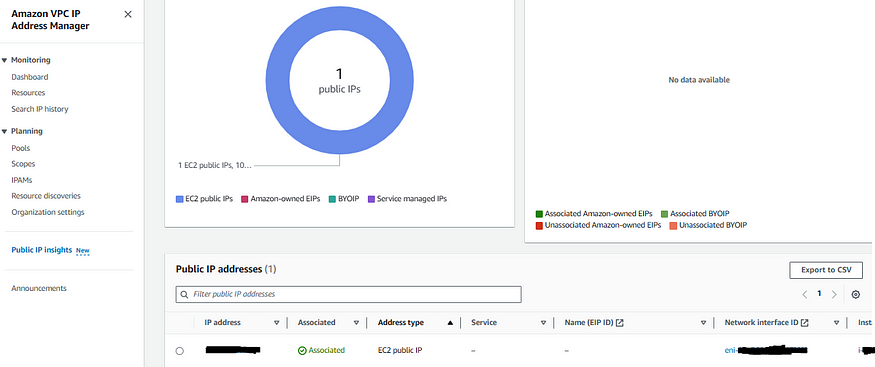Toggle Associated BYOIP legend swatch

point(664,214)
